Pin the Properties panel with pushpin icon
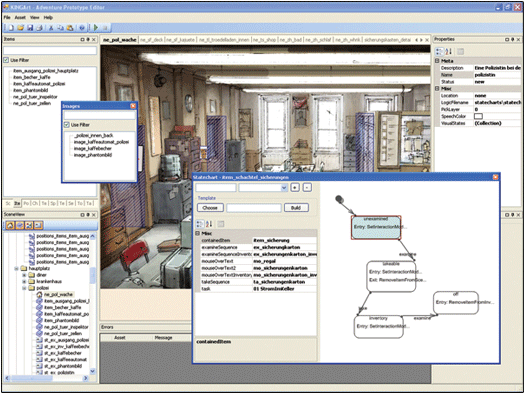 512,40
